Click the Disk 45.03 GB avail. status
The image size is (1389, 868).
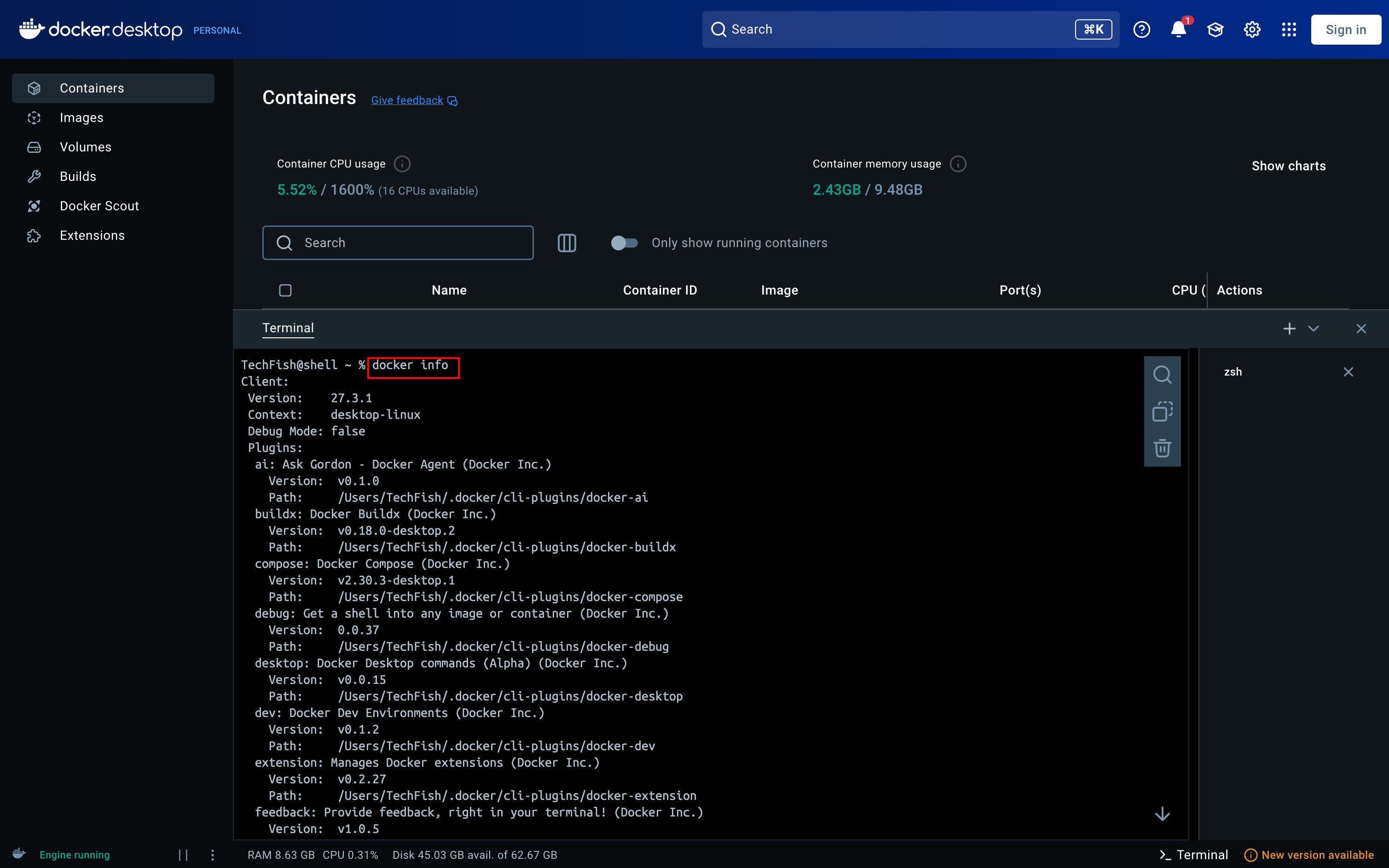(x=475, y=855)
